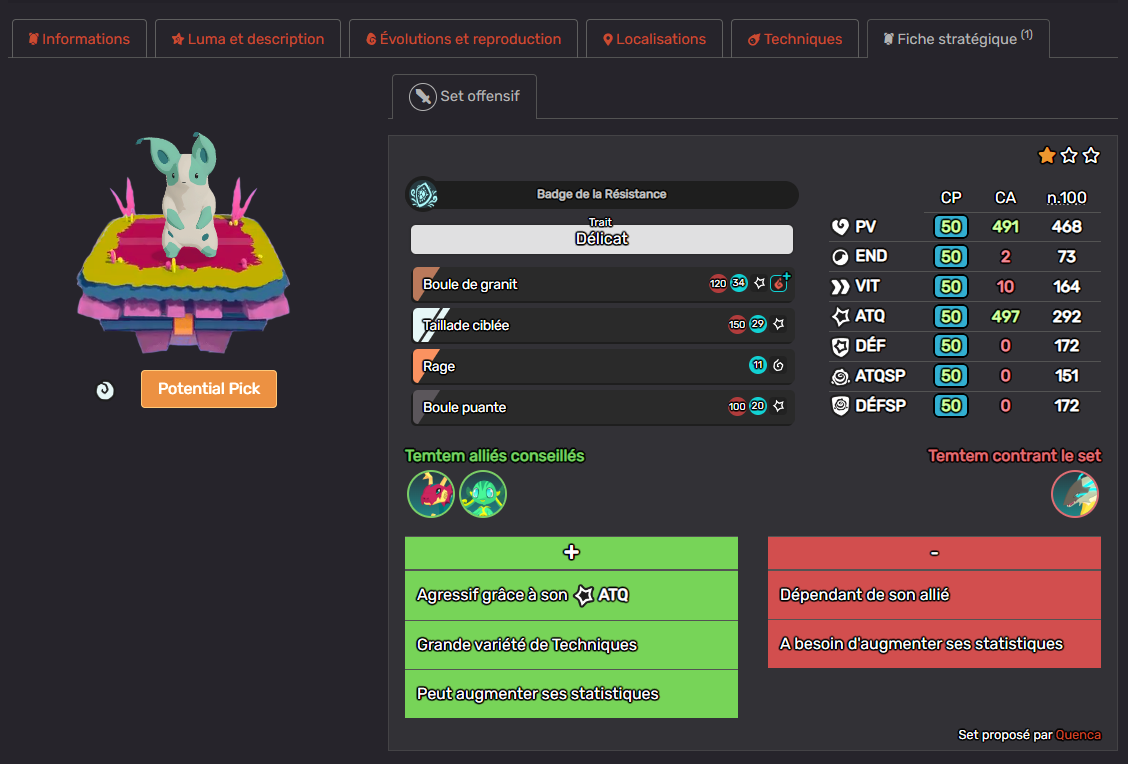Open Évolutions et reproduction tab
This screenshot has width=1128, height=764.
point(463,39)
